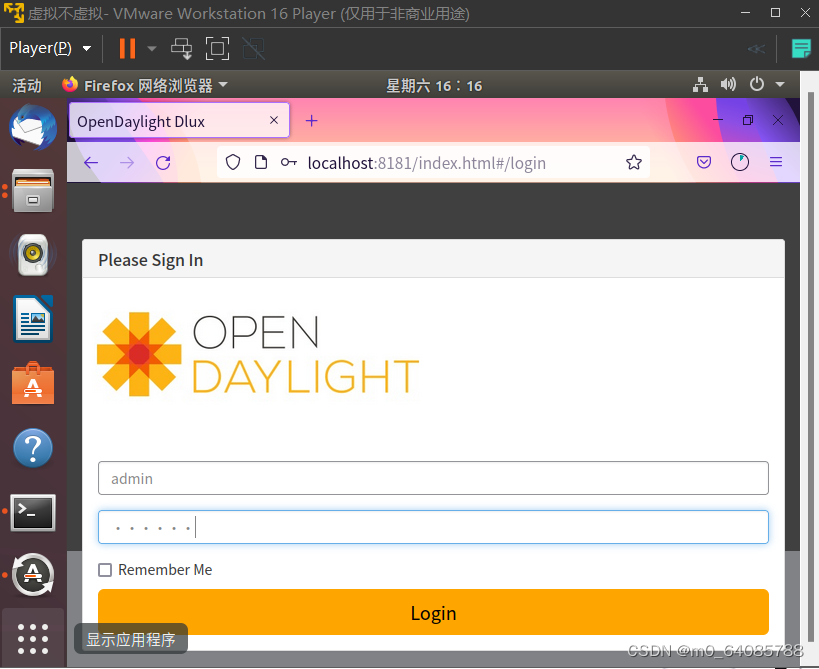Send Ctrl+Alt+Del to the virtual machine icon

click(182, 49)
